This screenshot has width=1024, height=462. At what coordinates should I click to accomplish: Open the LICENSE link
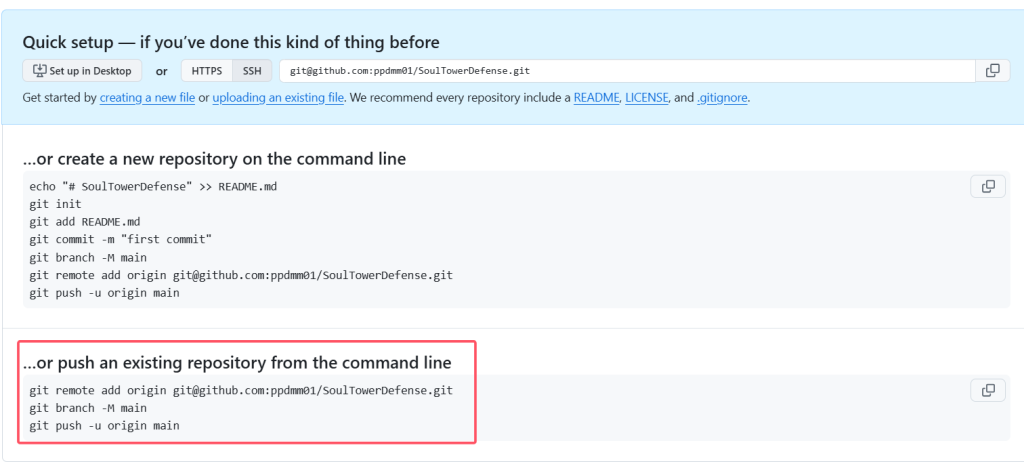646,98
